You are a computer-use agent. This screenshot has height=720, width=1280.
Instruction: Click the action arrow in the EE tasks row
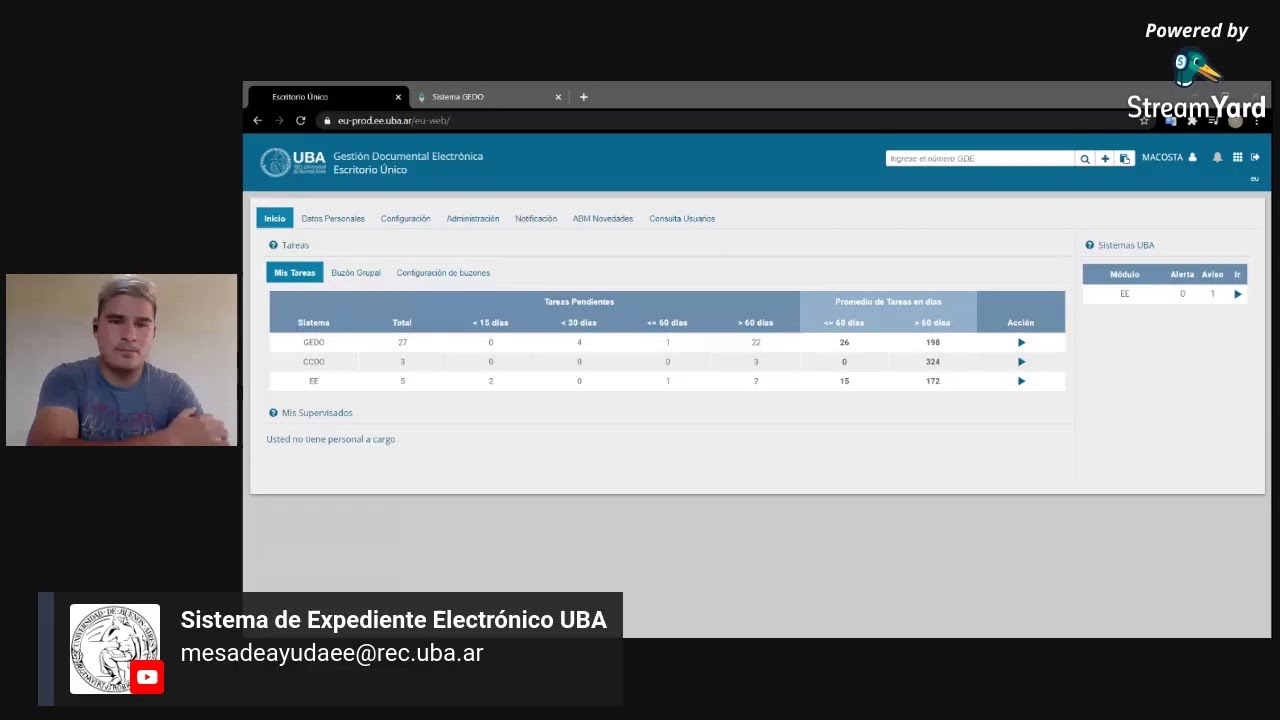tap(1021, 381)
